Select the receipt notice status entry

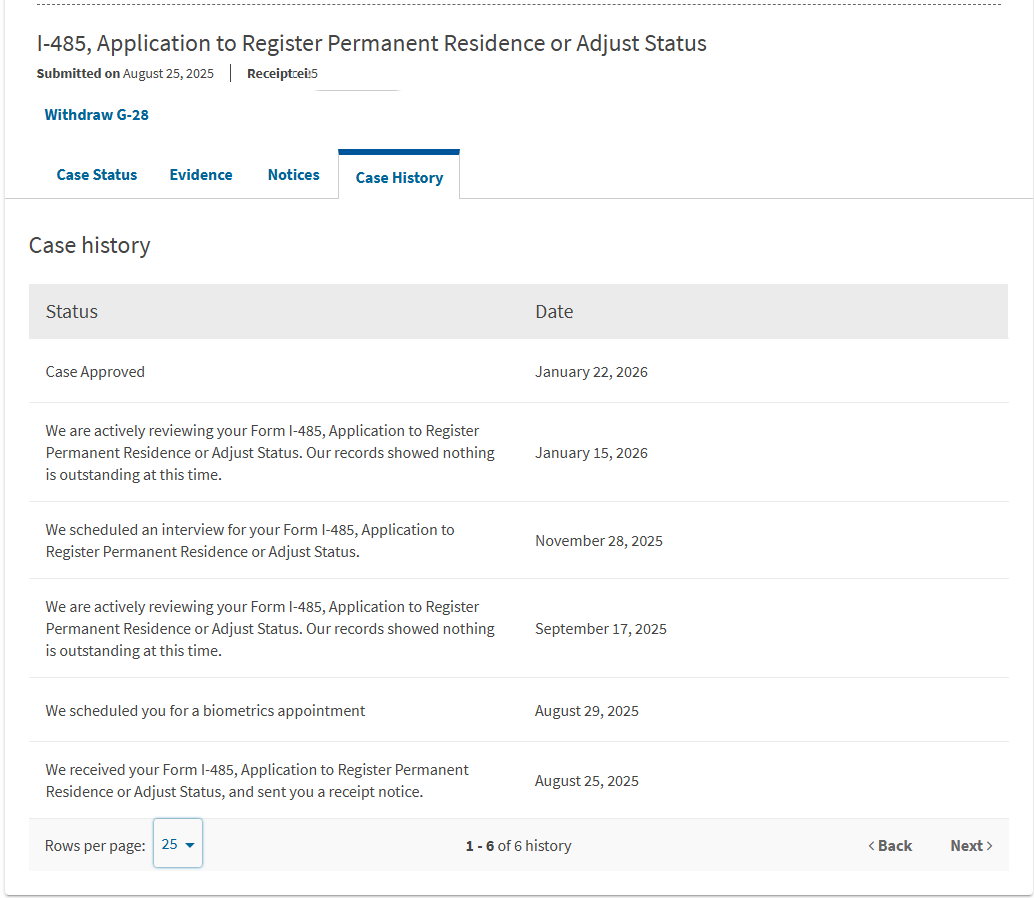257,781
